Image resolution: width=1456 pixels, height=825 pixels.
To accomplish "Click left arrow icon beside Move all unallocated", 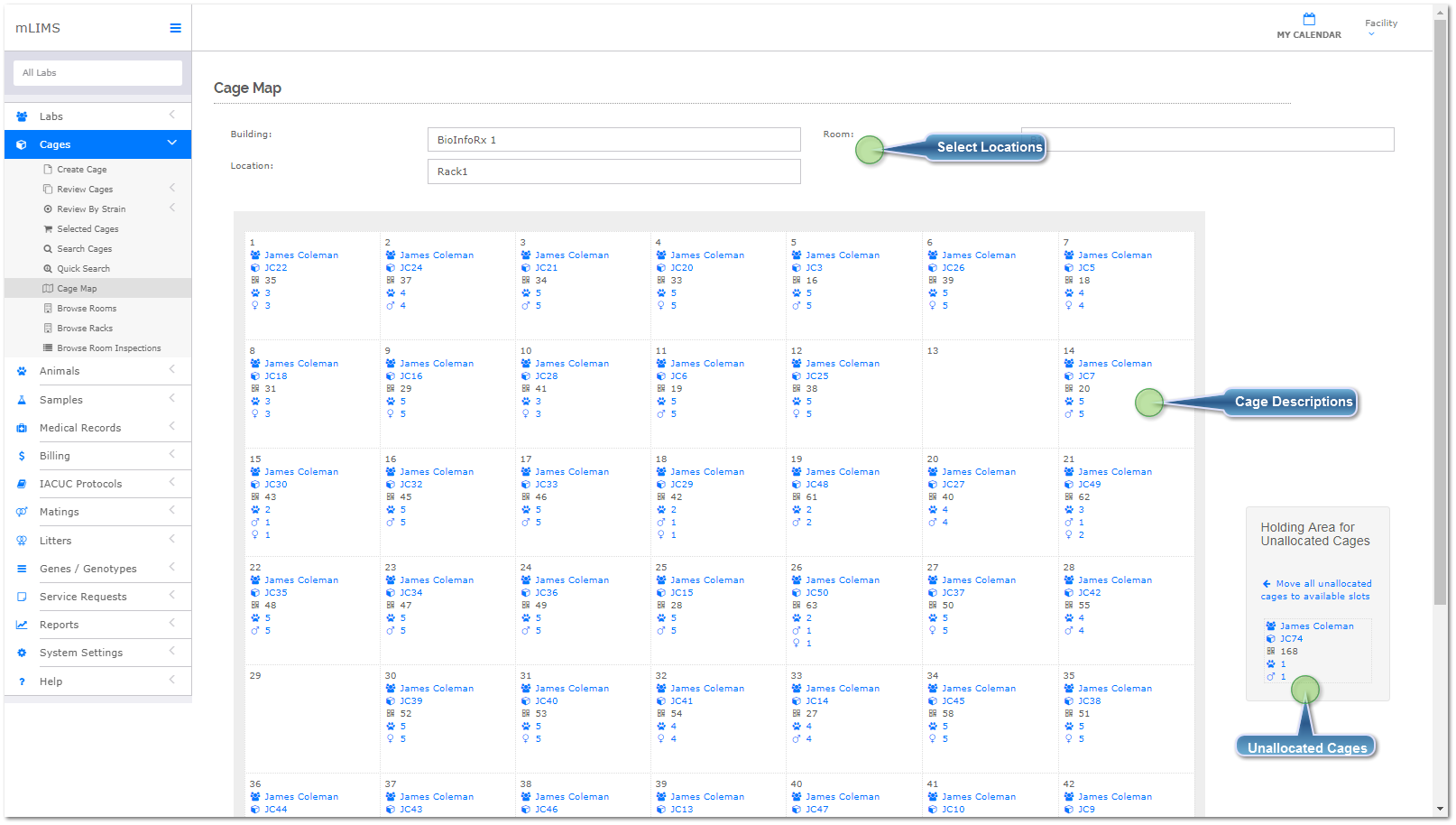I will [x=1267, y=584].
